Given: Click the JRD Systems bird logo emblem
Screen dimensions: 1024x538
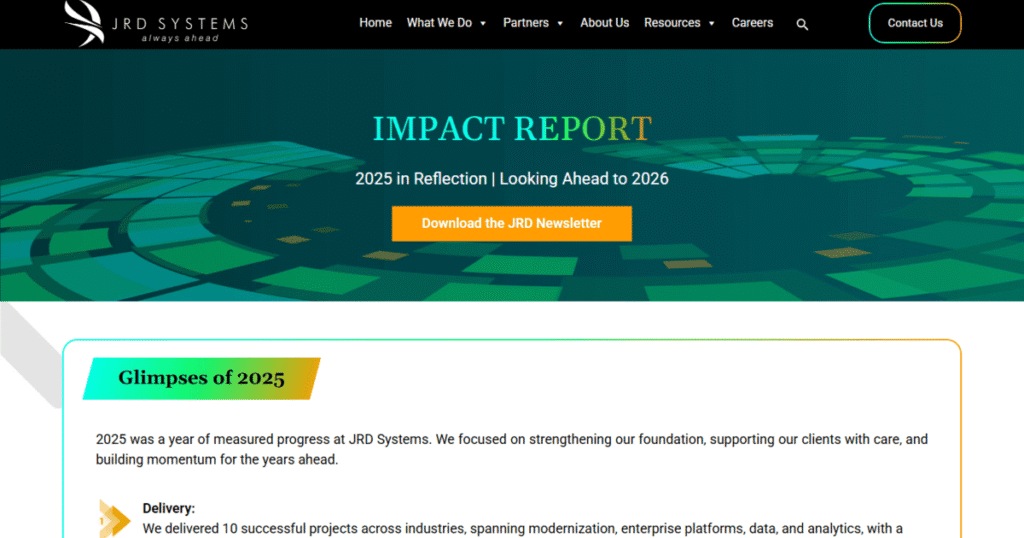Looking at the screenshot, I should click(82, 23).
